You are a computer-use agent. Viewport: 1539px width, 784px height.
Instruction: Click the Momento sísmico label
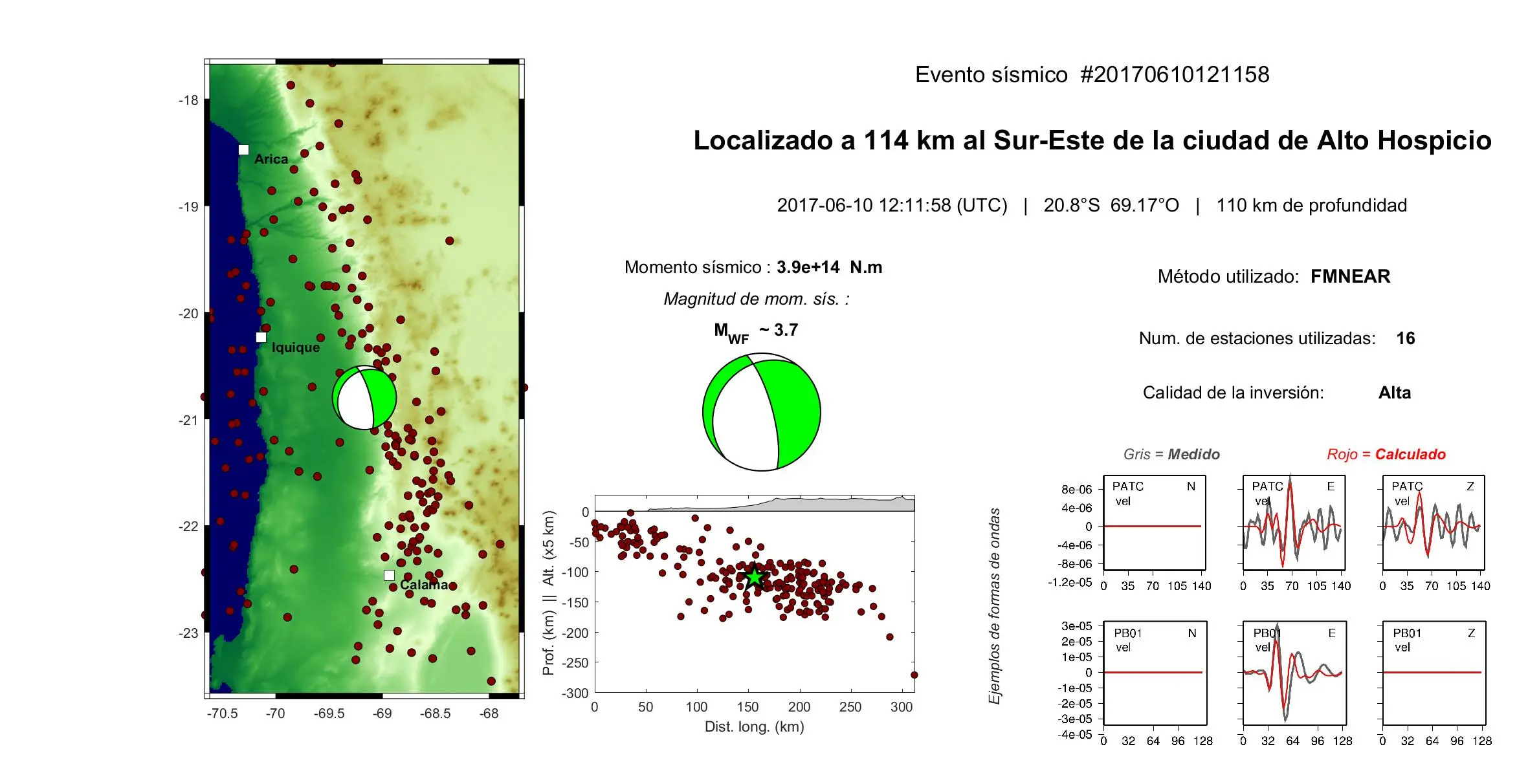pos(698,267)
